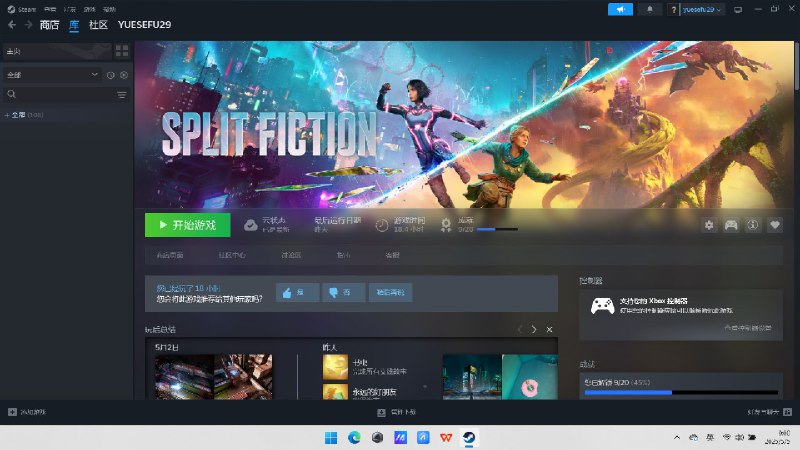
Task: Show game info via the circled-i icon
Action: coord(753,225)
